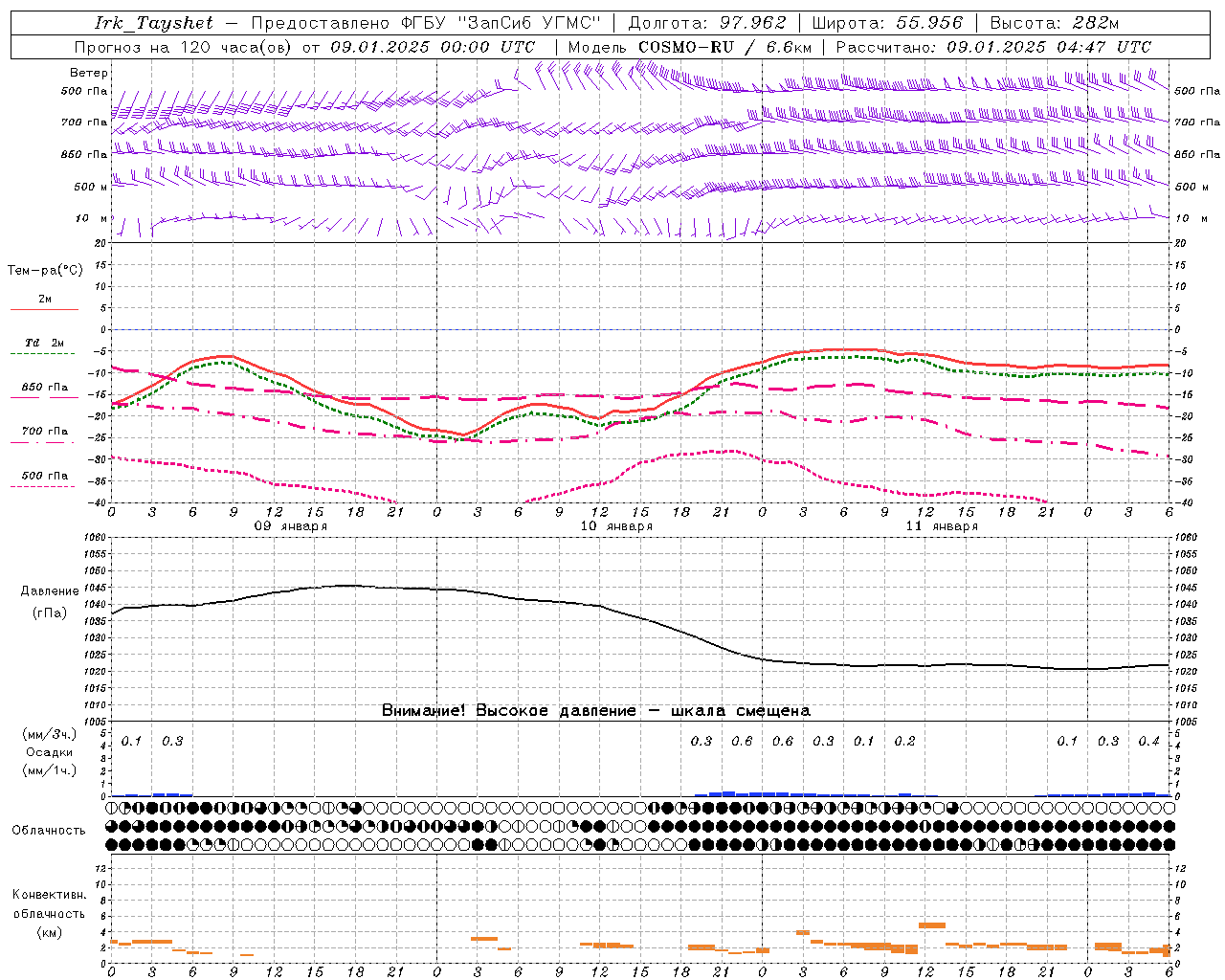Screen dimensions: 1225x980
Task: Click the '500 м' wind level label on left
Action: click(91, 187)
